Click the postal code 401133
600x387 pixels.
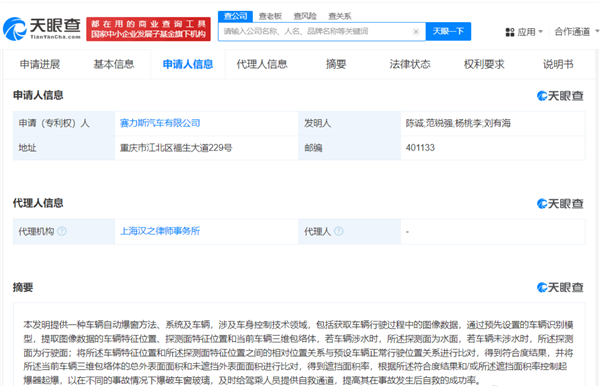pyautogui.click(x=420, y=148)
